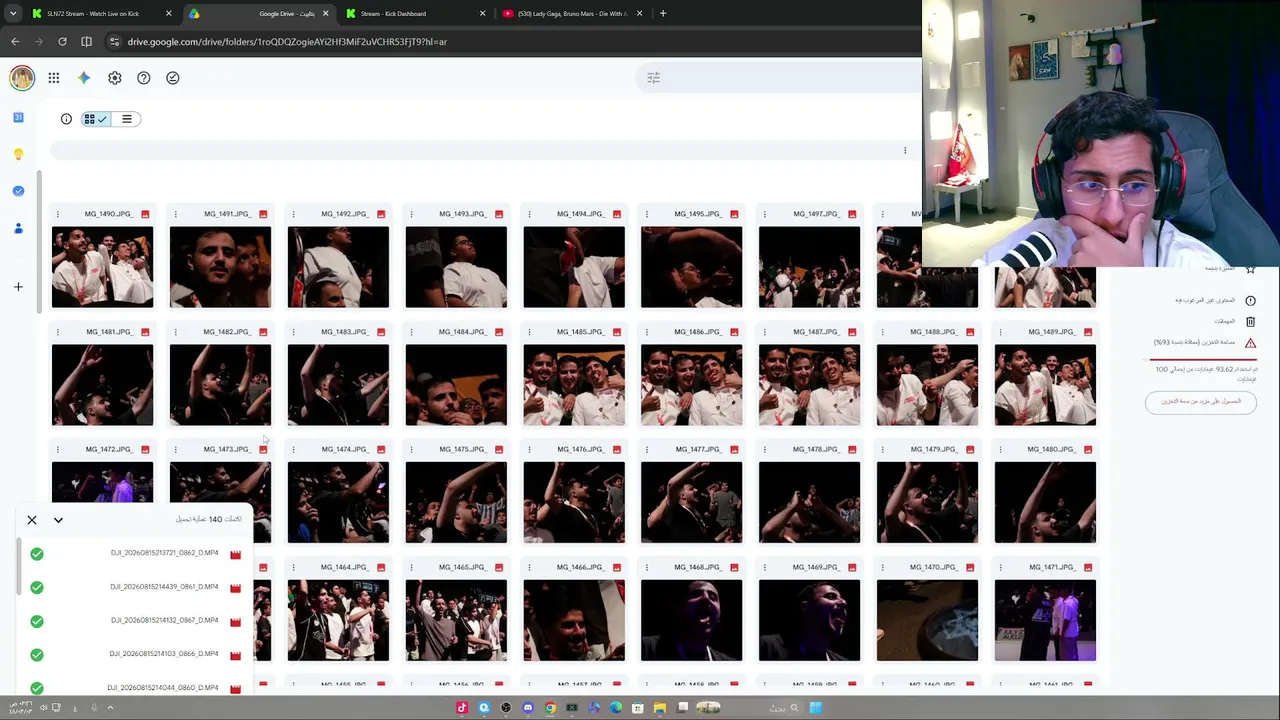Screen dimensions: 1280x720
Task: Show hidden system tray icons
Action: pyautogui.click(x=110, y=708)
